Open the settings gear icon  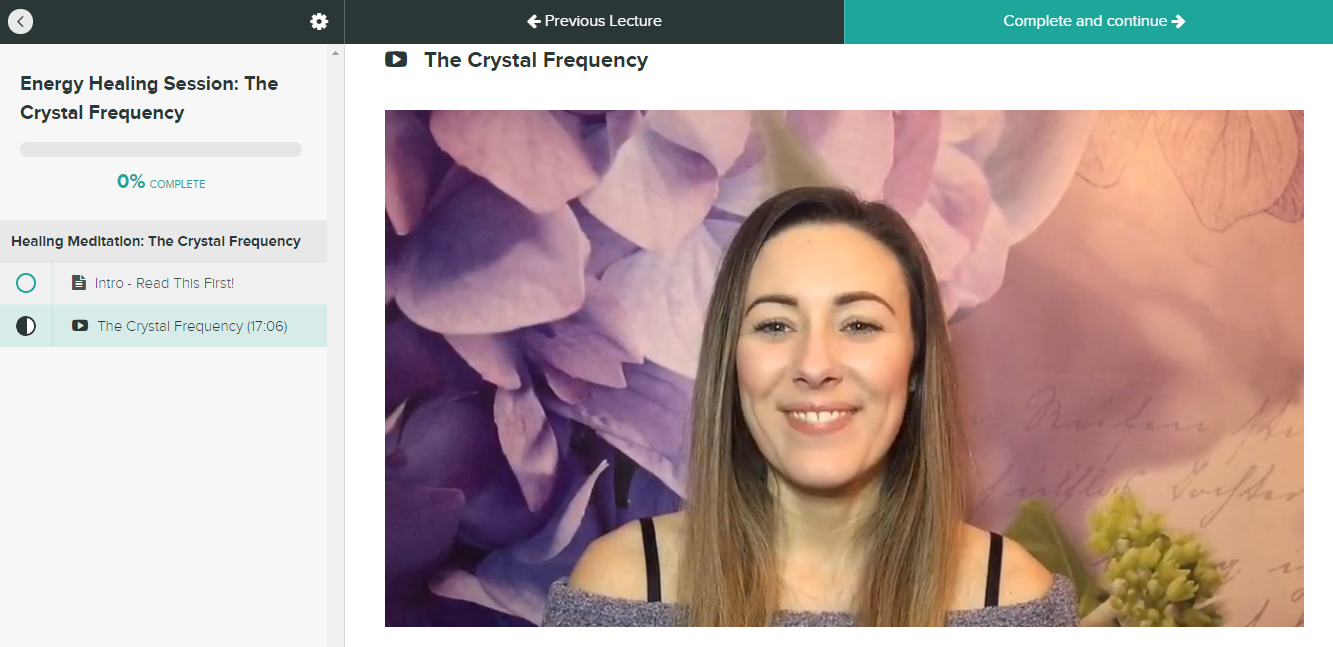tap(319, 21)
